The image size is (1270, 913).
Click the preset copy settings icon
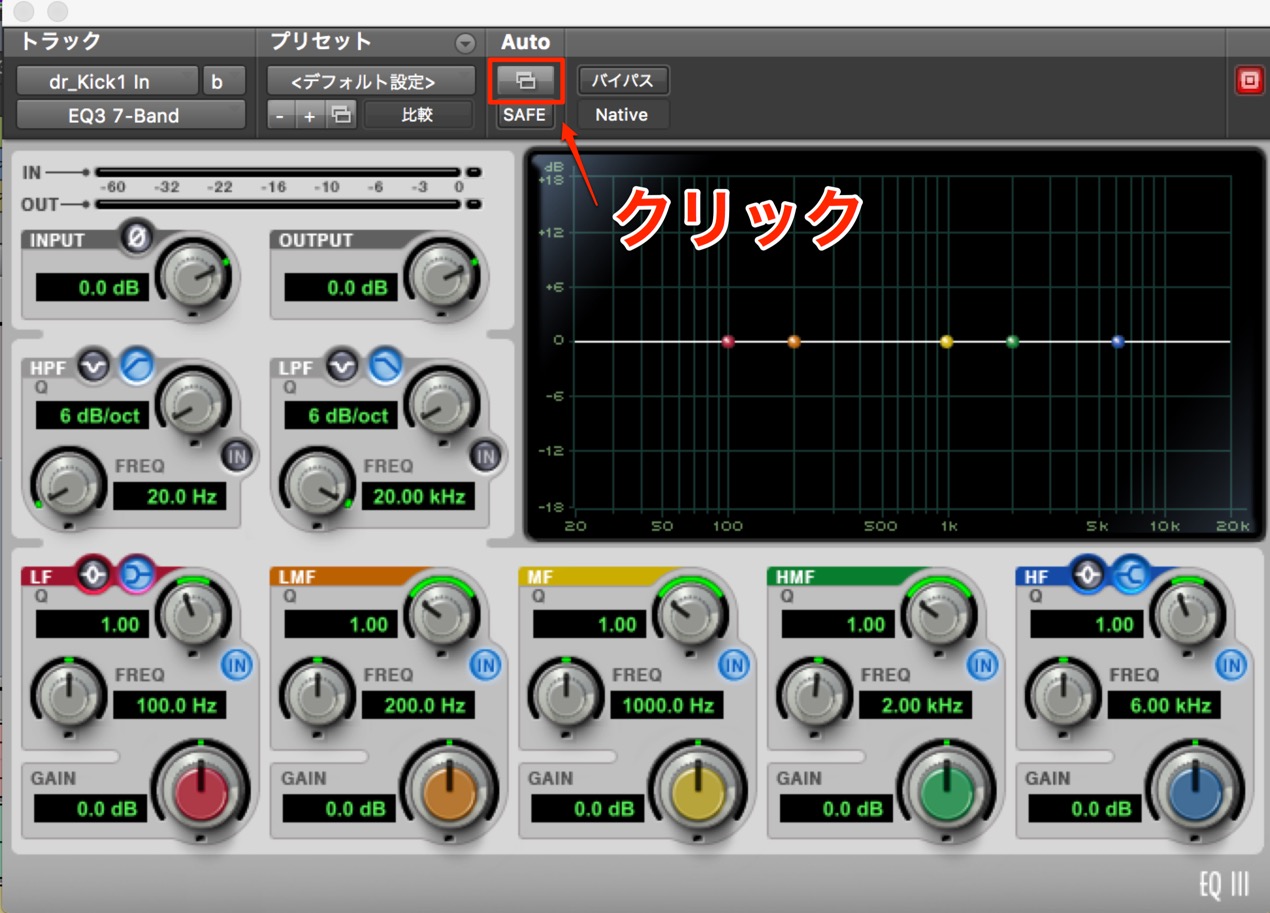click(x=342, y=115)
